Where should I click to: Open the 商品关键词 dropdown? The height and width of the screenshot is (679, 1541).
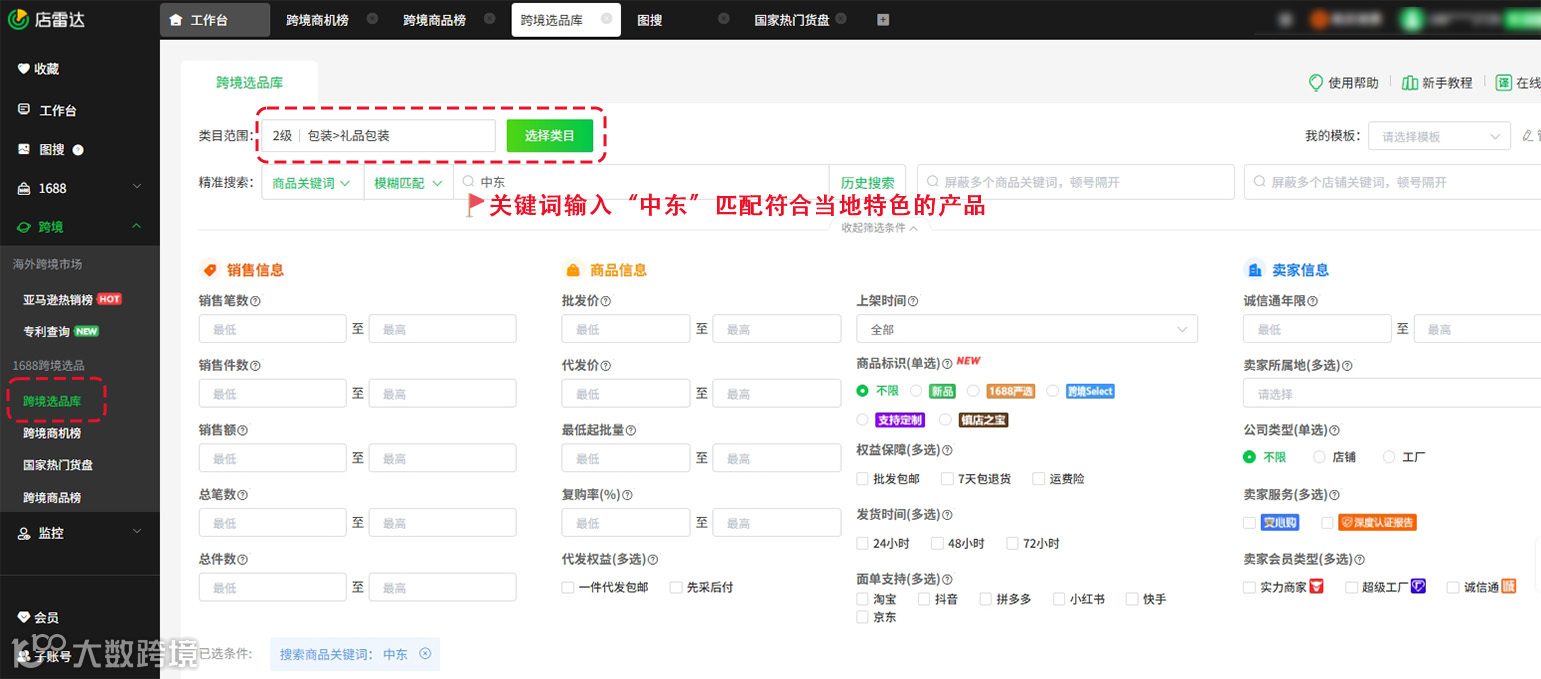[312, 183]
